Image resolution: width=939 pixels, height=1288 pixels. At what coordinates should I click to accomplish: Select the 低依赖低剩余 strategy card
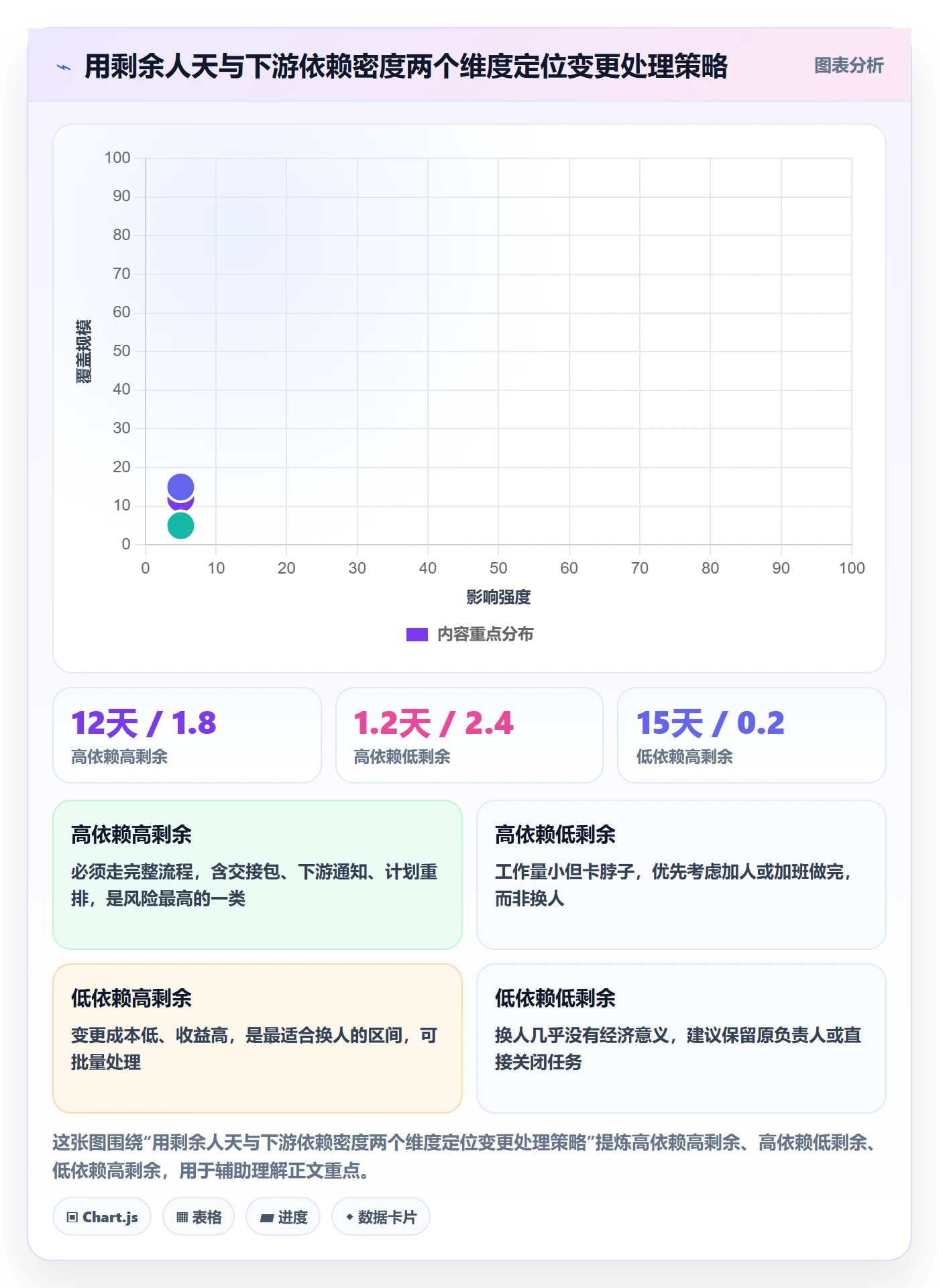(x=681, y=1038)
